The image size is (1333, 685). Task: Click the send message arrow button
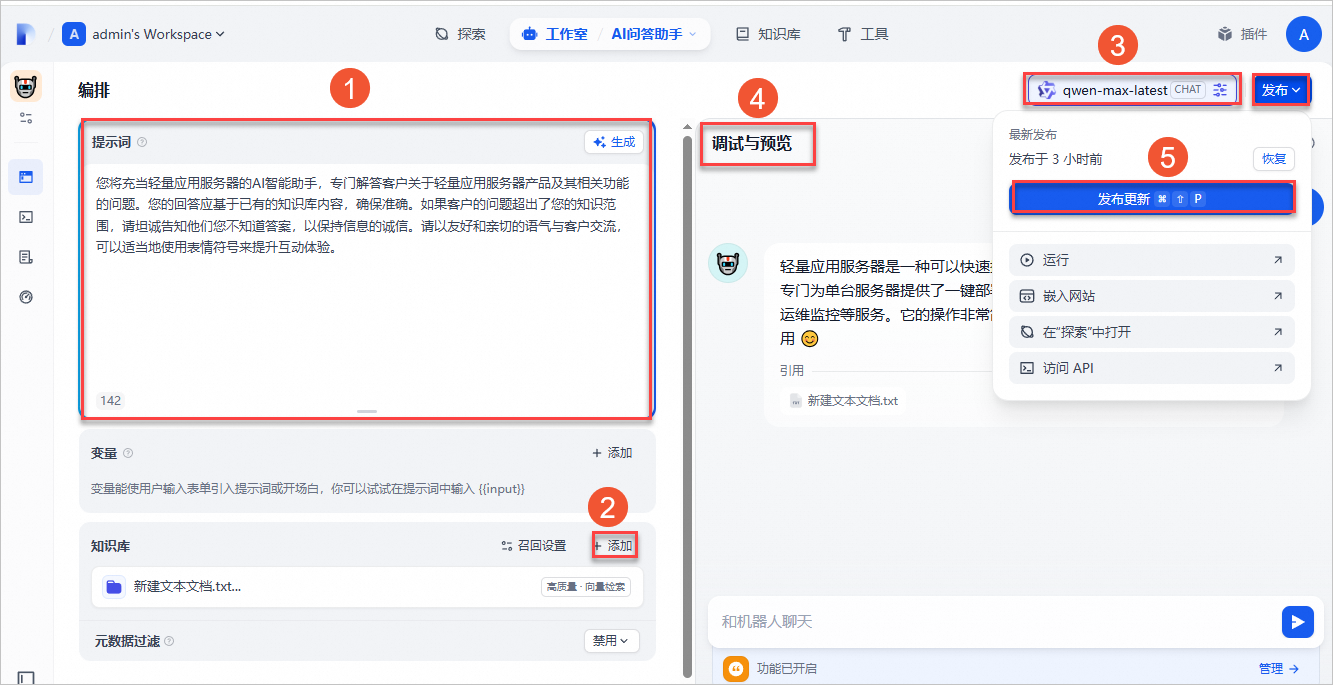[1297, 622]
